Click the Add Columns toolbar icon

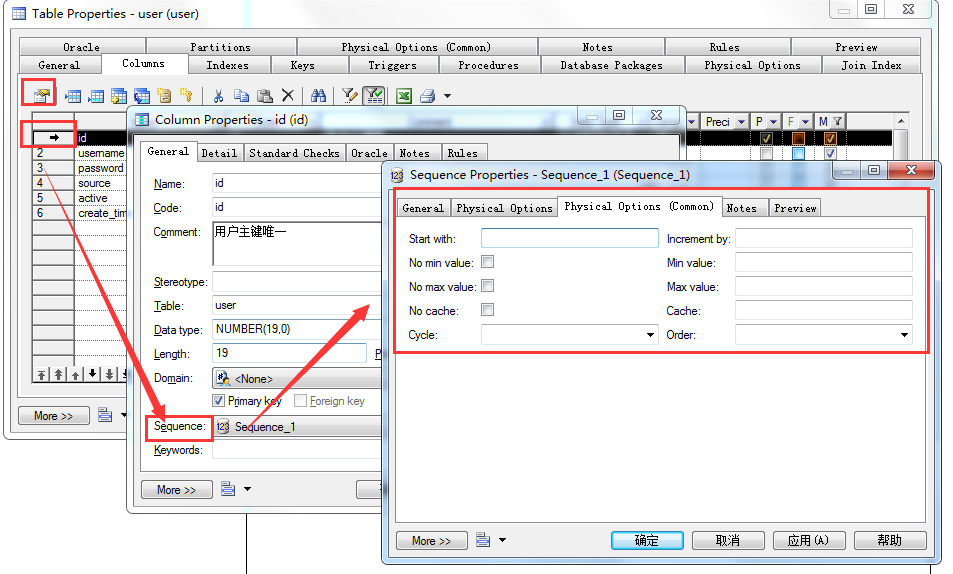pos(119,95)
